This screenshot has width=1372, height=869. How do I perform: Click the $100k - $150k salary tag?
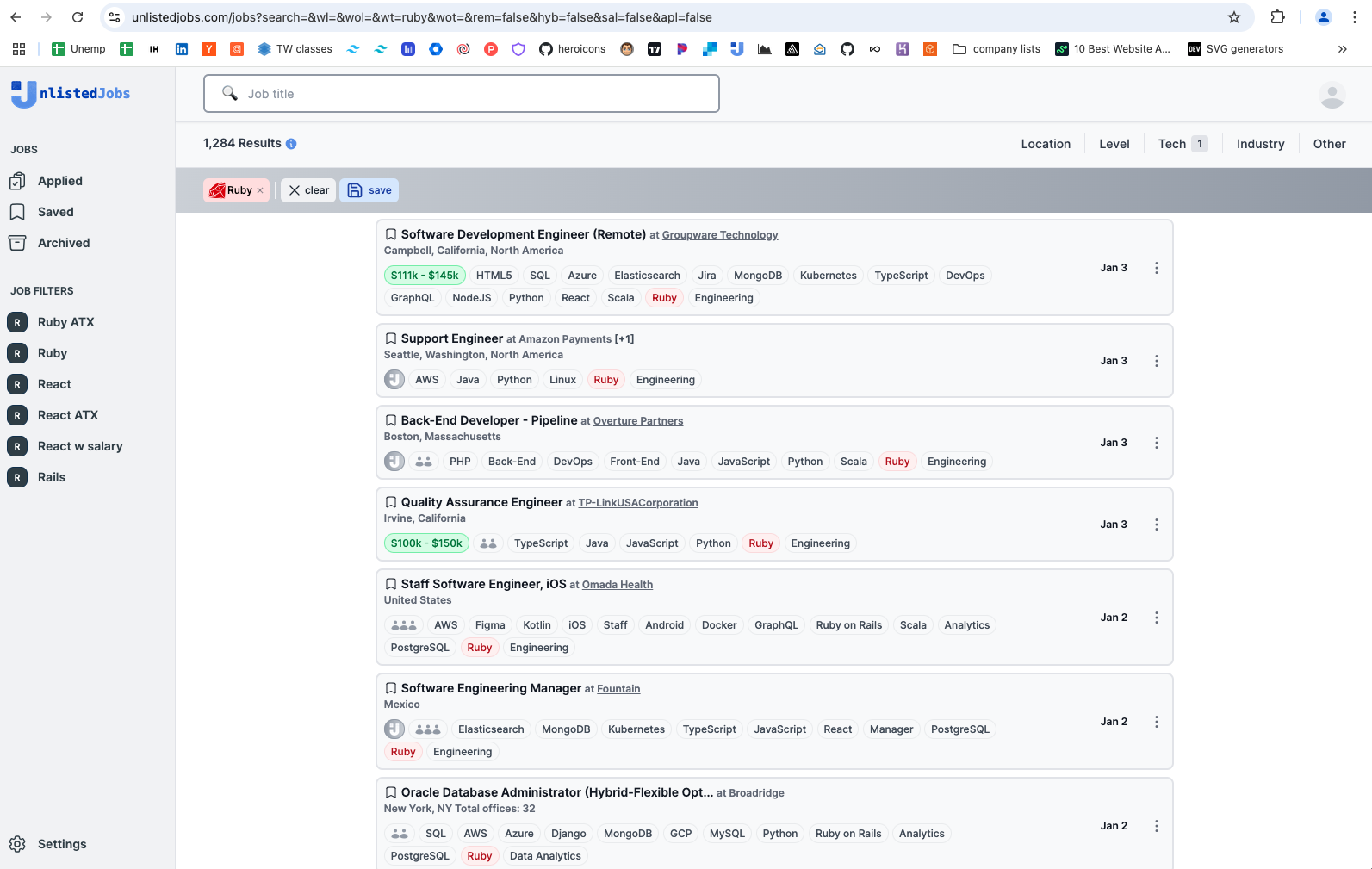click(x=426, y=543)
